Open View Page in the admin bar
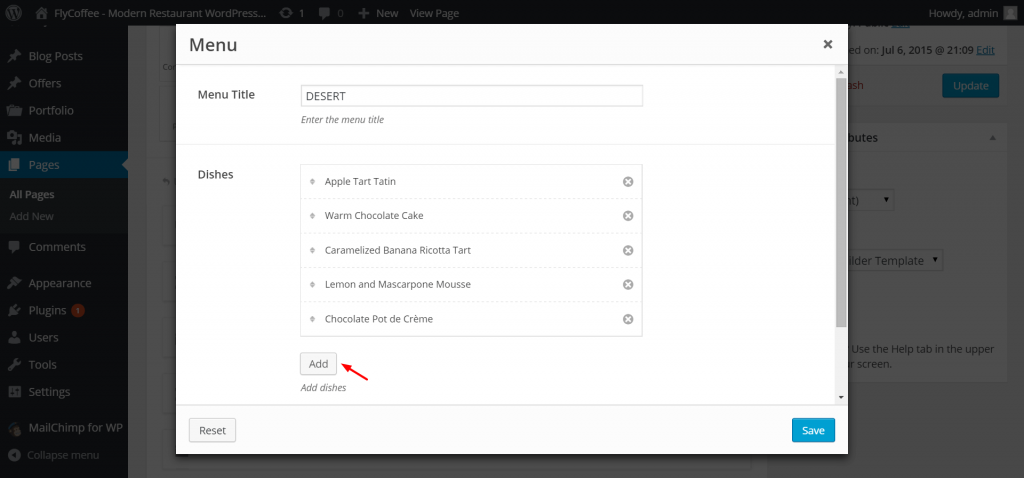This screenshot has width=1024, height=478. click(x=434, y=13)
